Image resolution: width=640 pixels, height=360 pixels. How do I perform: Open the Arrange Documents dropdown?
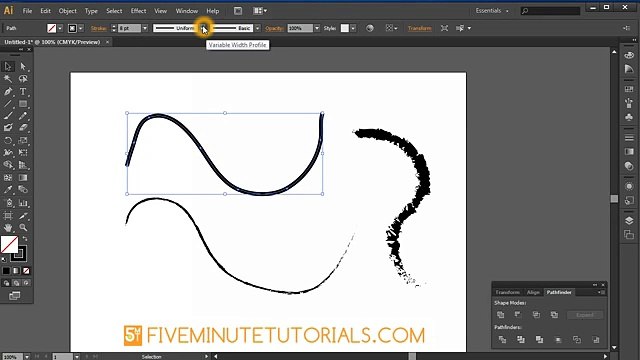point(260,11)
